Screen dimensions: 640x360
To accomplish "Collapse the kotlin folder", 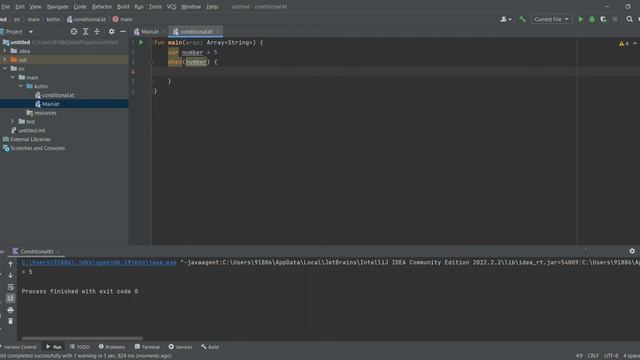I will (x=21, y=86).
